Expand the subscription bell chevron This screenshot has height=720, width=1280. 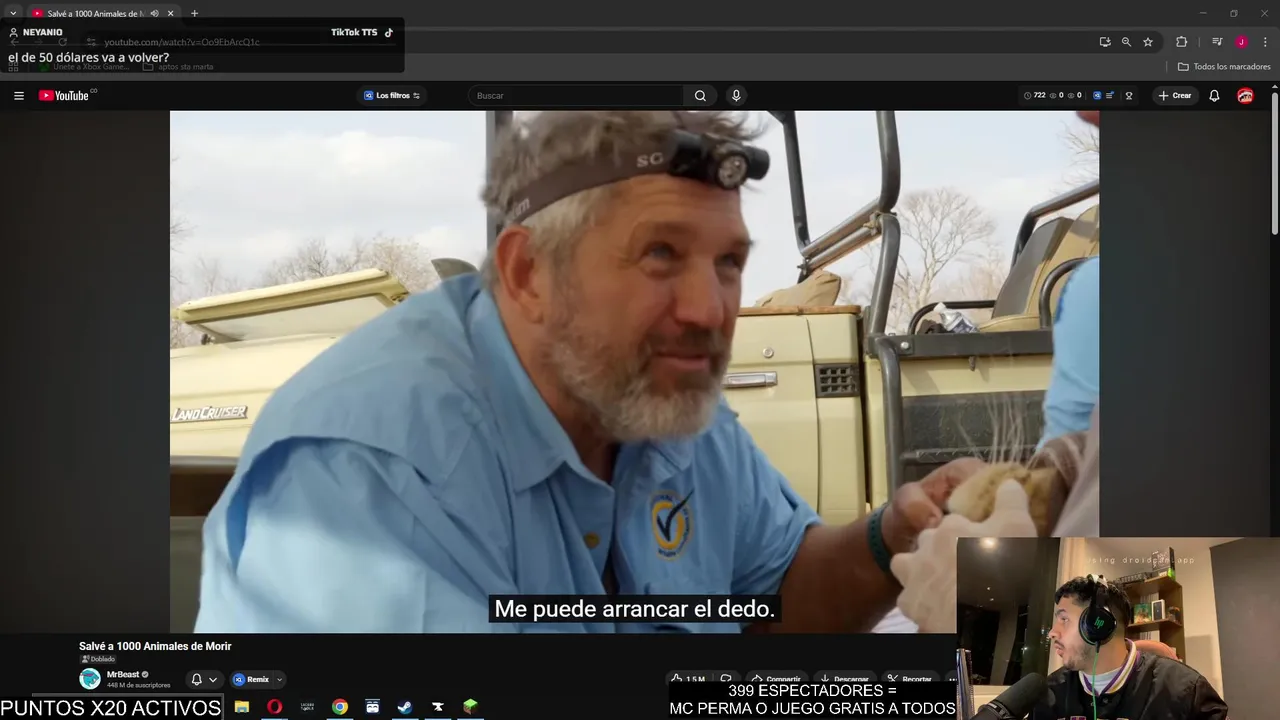pyautogui.click(x=213, y=680)
